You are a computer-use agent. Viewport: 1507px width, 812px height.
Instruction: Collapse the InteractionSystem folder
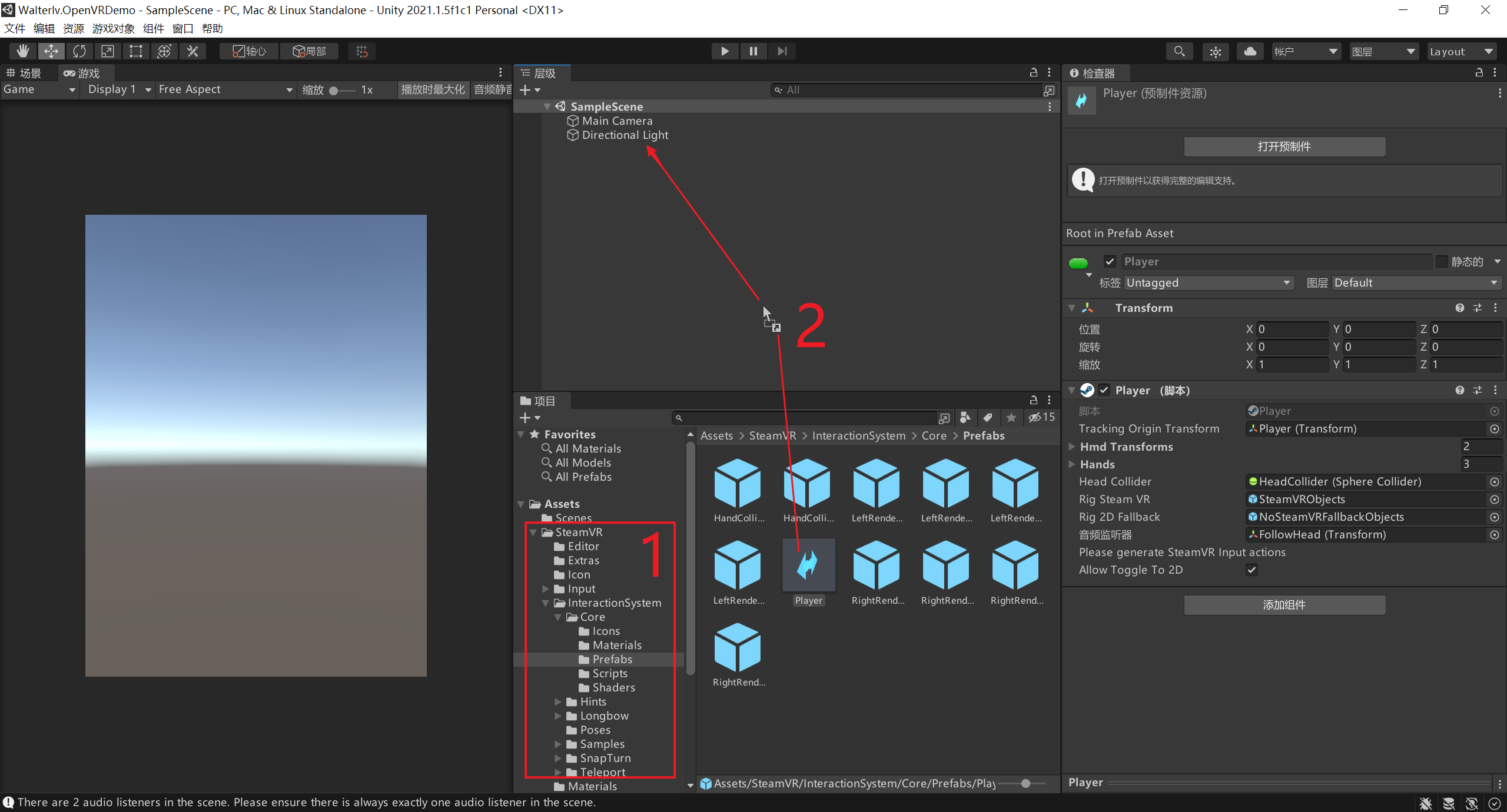click(546, 603)
